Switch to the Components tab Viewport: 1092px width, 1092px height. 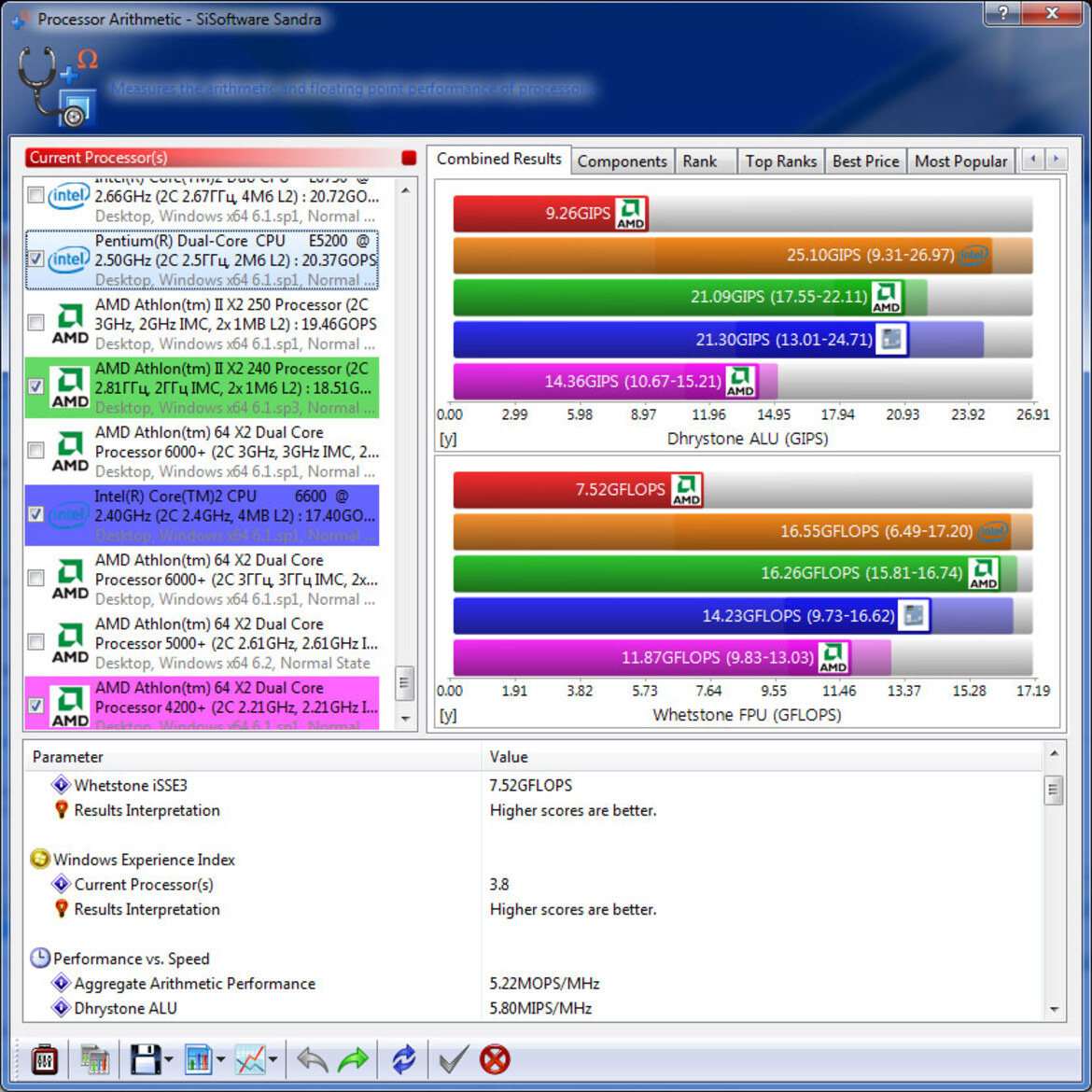tap(622, 161)
